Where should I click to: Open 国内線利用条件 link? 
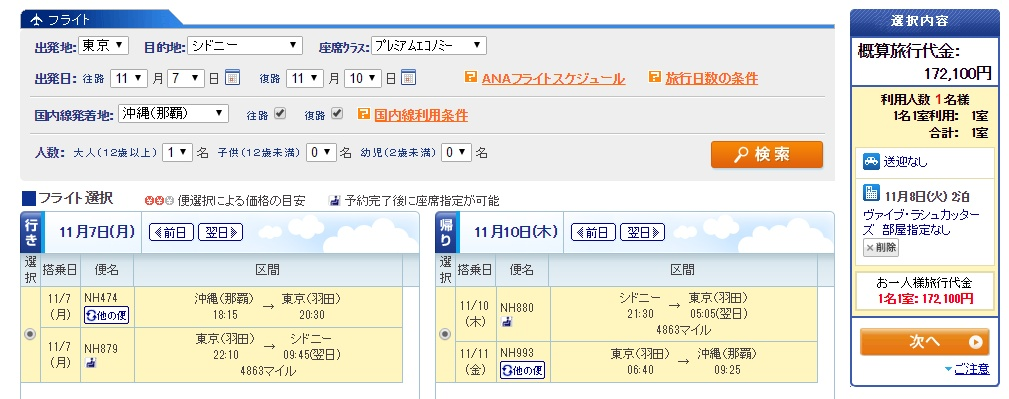(421, 115)
